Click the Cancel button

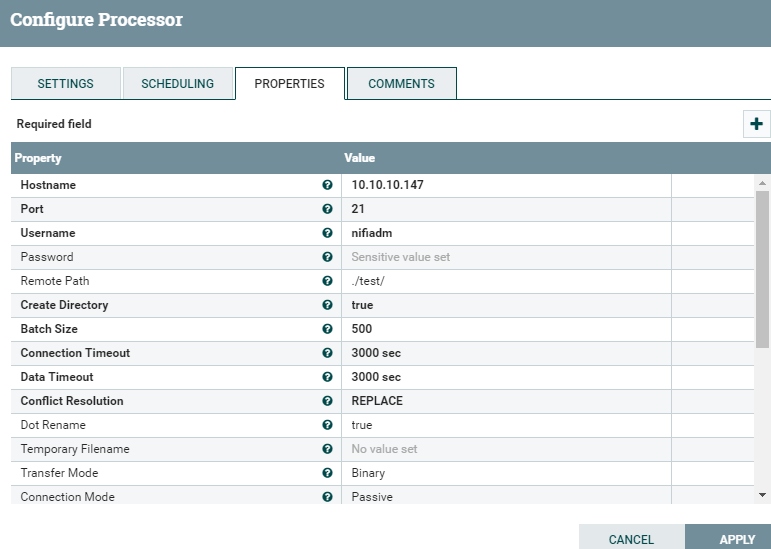(631, 539)
